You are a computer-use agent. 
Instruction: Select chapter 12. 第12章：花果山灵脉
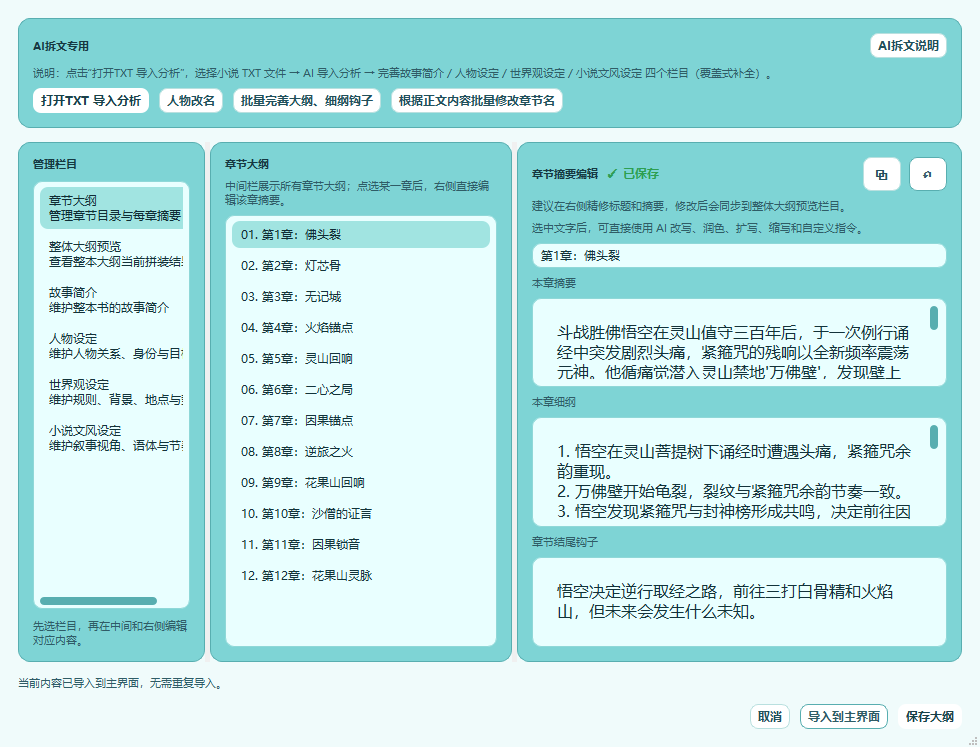point(361,576)
